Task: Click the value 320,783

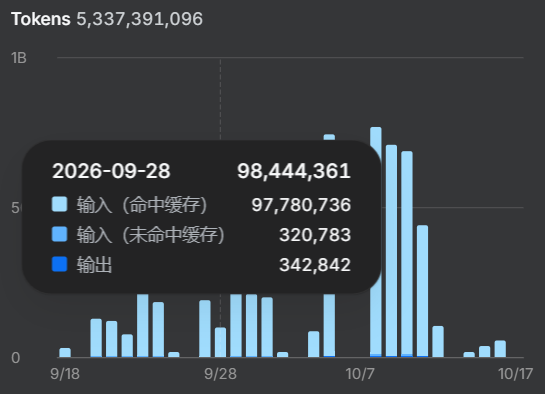Action: (315, 235)
